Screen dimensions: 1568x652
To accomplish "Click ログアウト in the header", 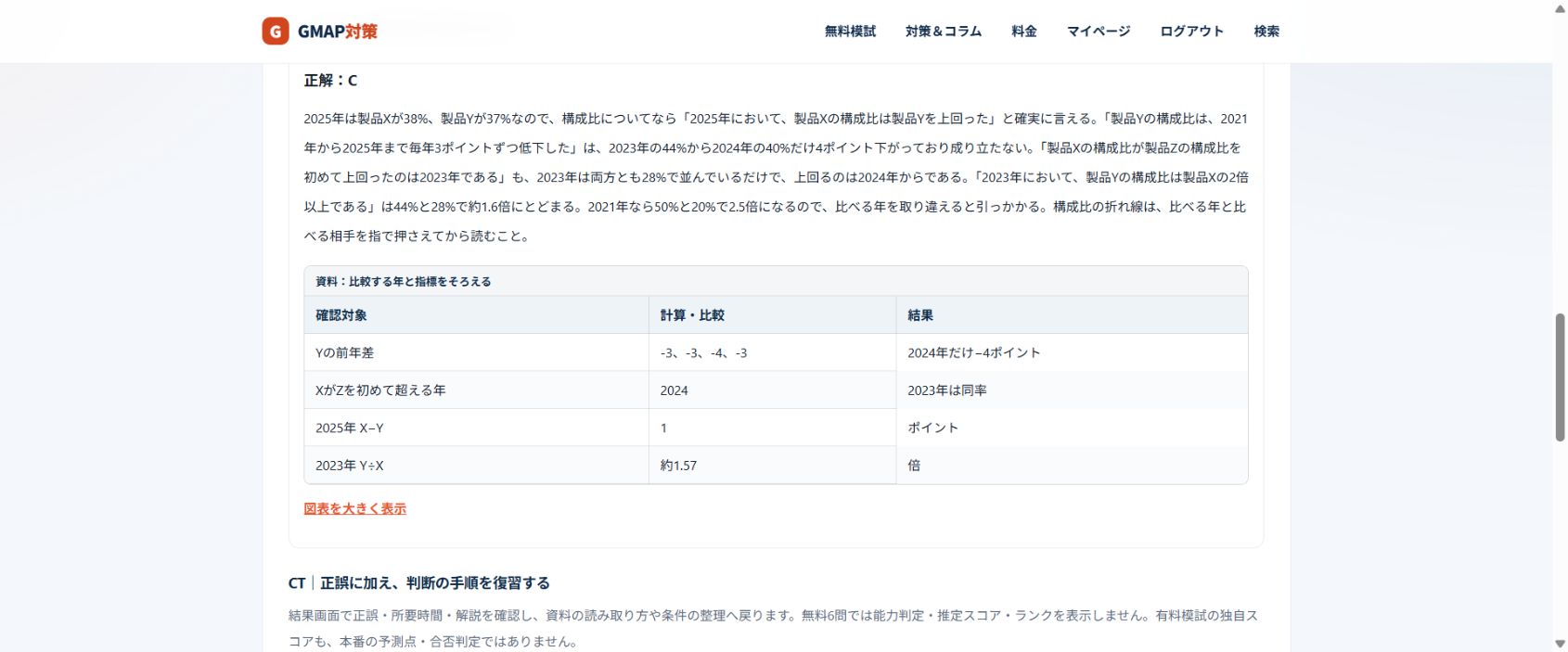I will 1192,32.
